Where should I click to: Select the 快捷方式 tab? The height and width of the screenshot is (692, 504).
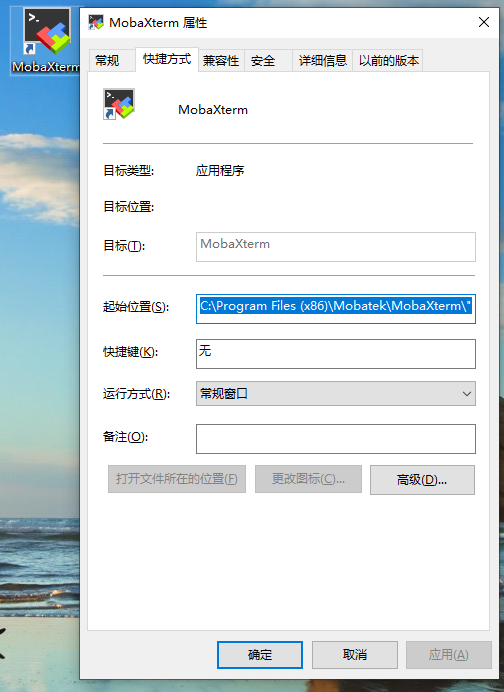point(167,59)
